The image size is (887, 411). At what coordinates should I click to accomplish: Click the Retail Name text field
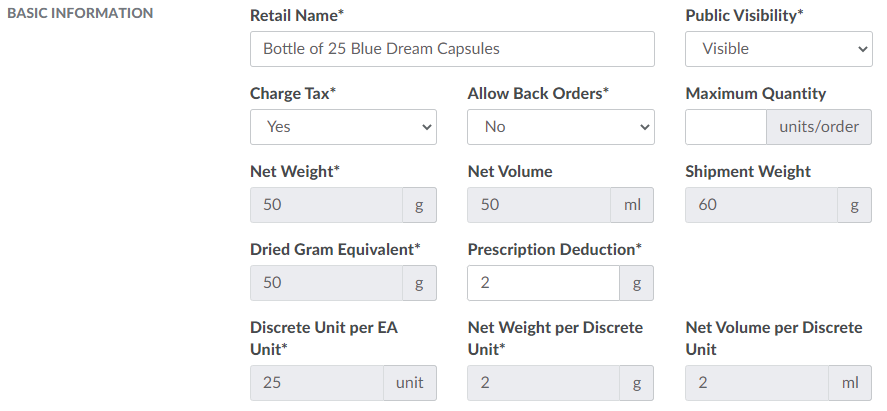click(452, 49)
